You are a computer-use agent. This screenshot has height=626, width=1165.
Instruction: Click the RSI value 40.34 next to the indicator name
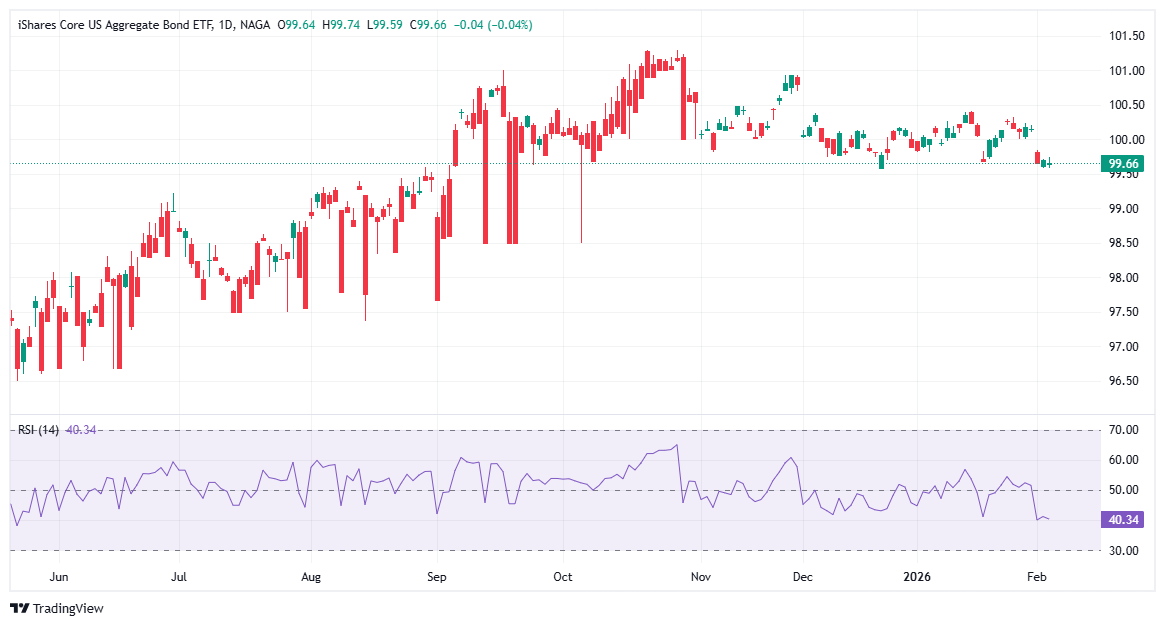(81, 429)
